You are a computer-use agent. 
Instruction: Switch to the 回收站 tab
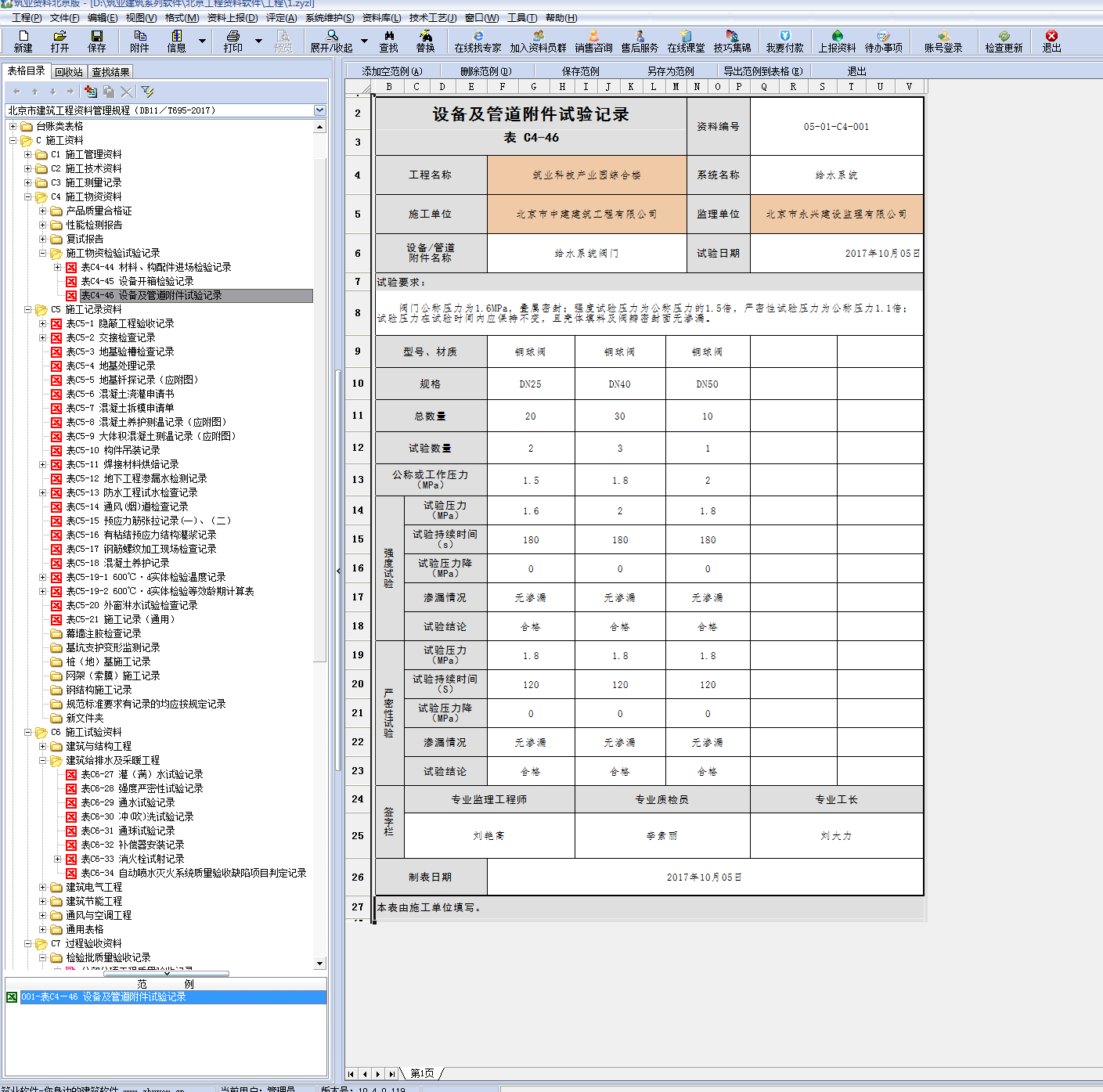click(x=69, y=72)
